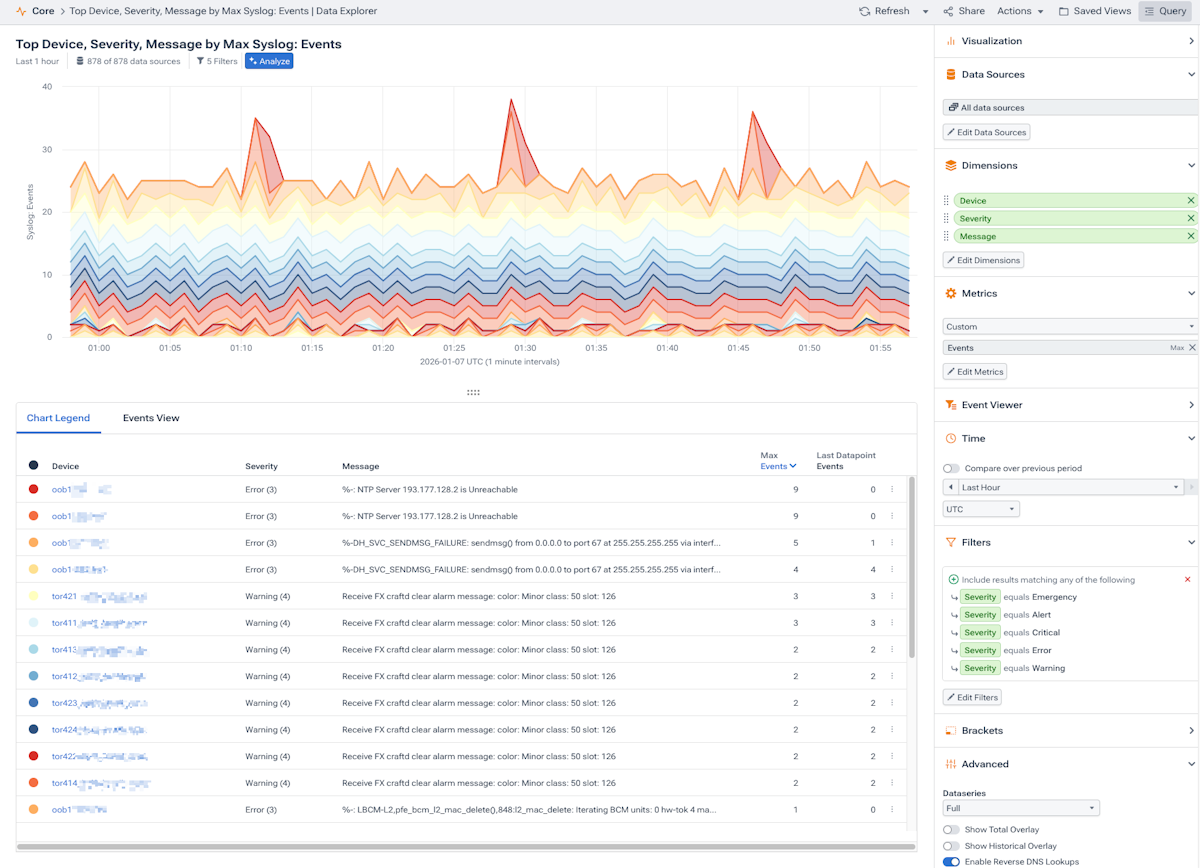Toggle Show Historical Overlay

pyautogui.click(x=951, y=846)
